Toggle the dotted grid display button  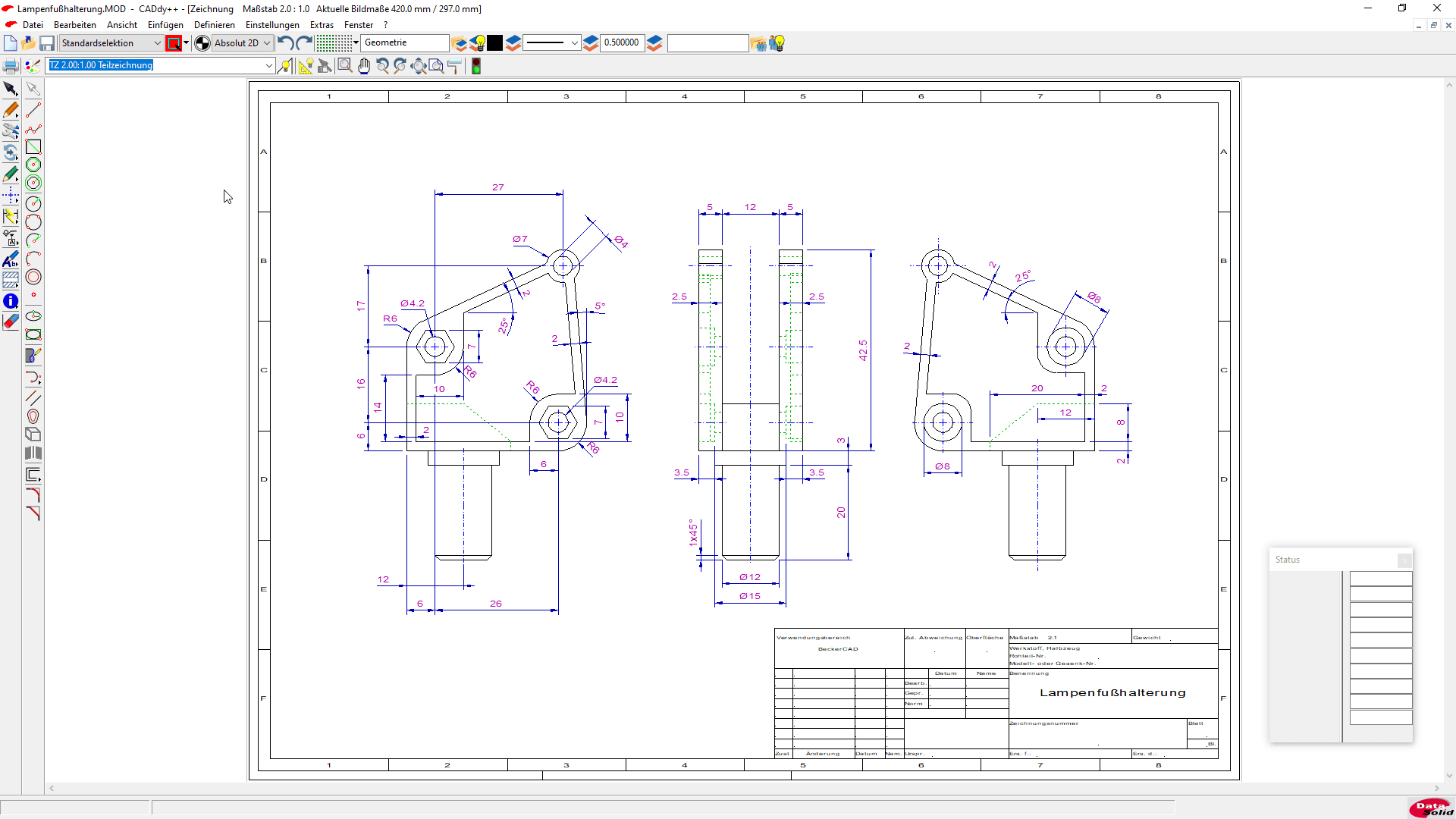334,43
